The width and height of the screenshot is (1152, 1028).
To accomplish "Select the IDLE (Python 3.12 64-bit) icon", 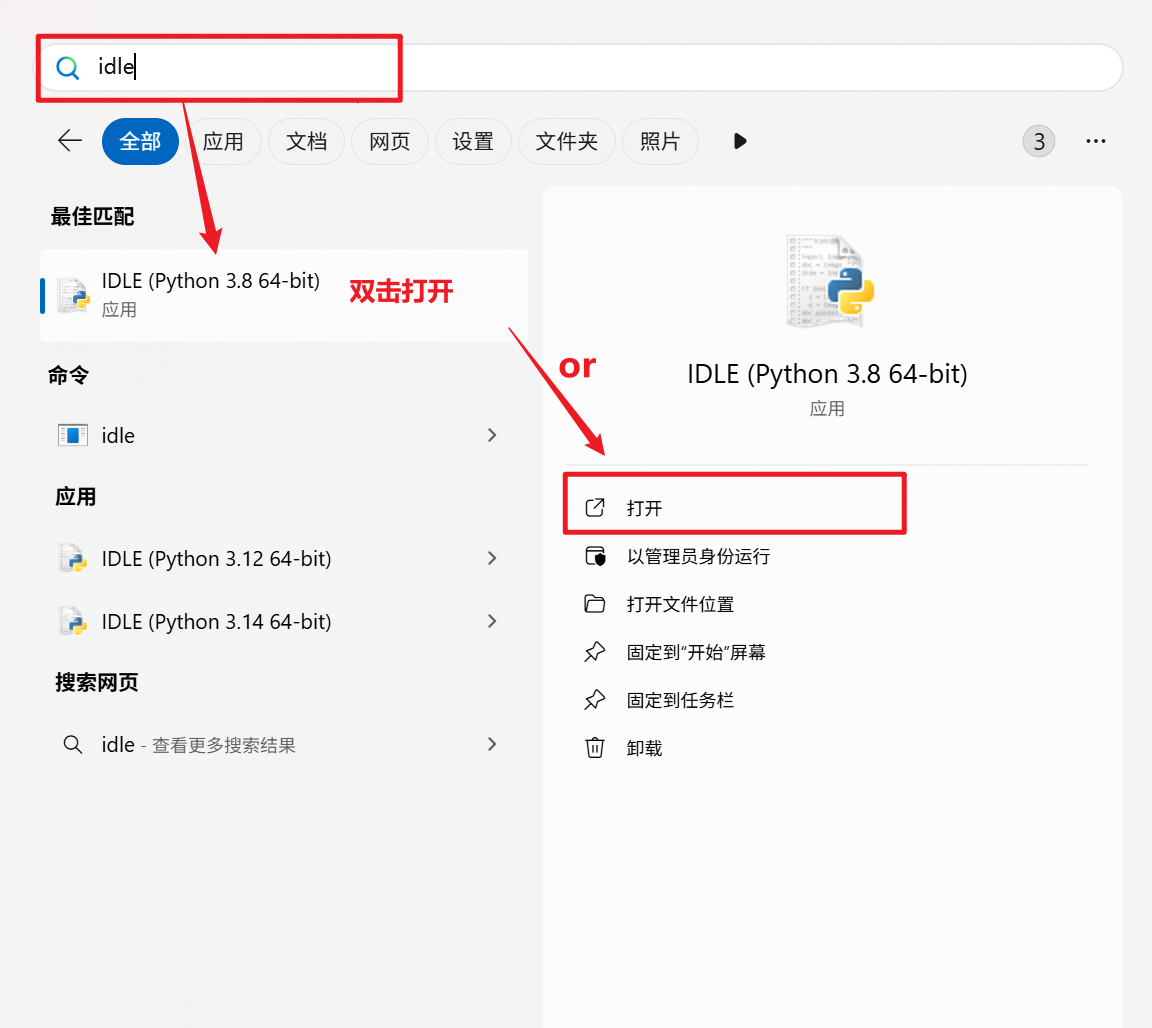I will (x=70, y=559).
